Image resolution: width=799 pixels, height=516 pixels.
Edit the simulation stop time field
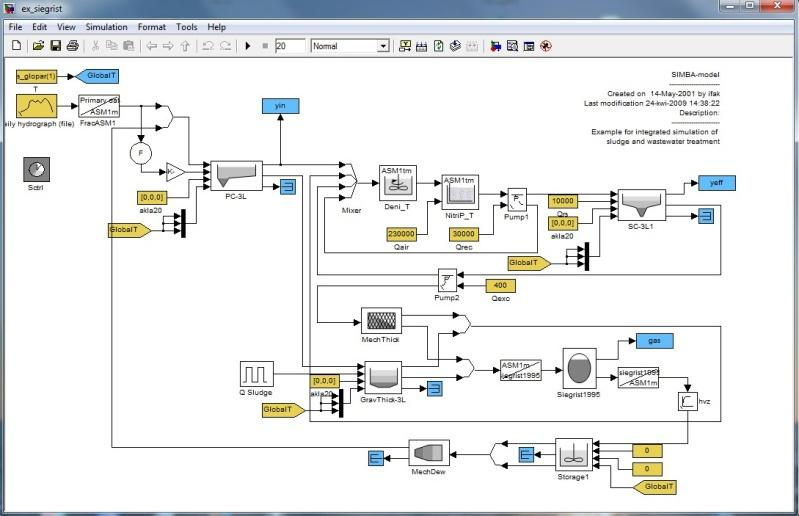290,46
